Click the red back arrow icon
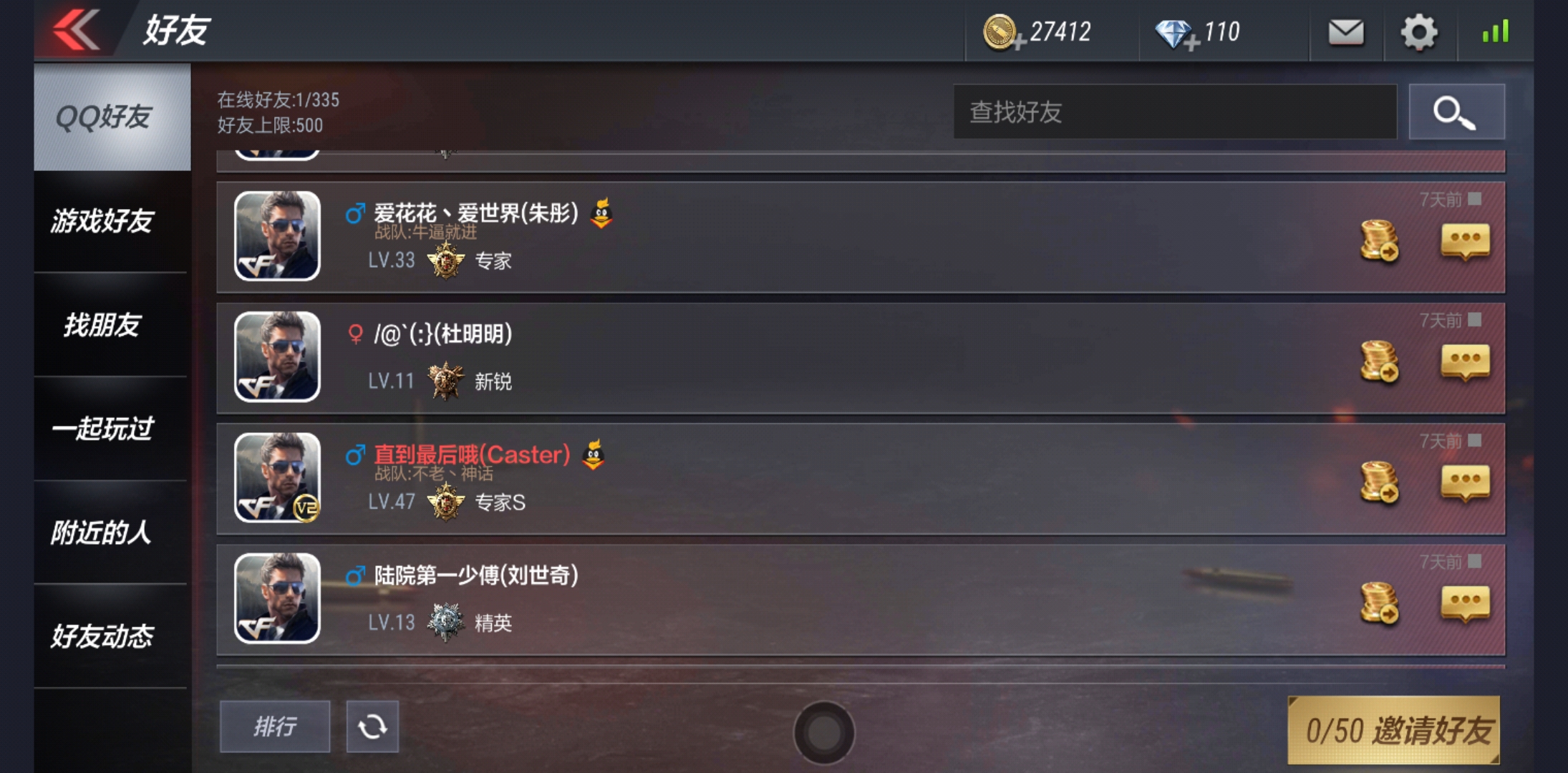 pos(76,30)
